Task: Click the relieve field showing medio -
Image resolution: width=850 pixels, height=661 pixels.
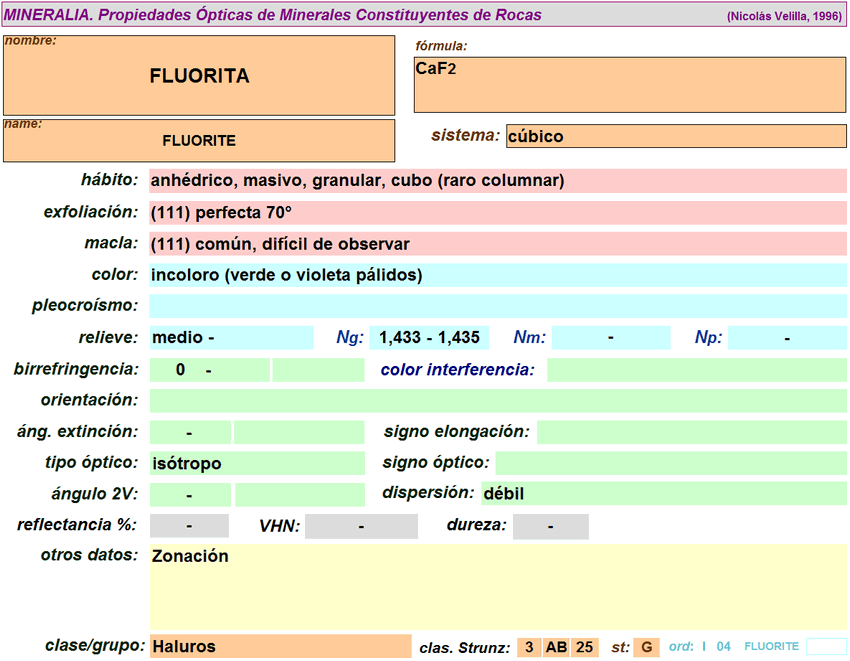Action: (x=231, y=338)
